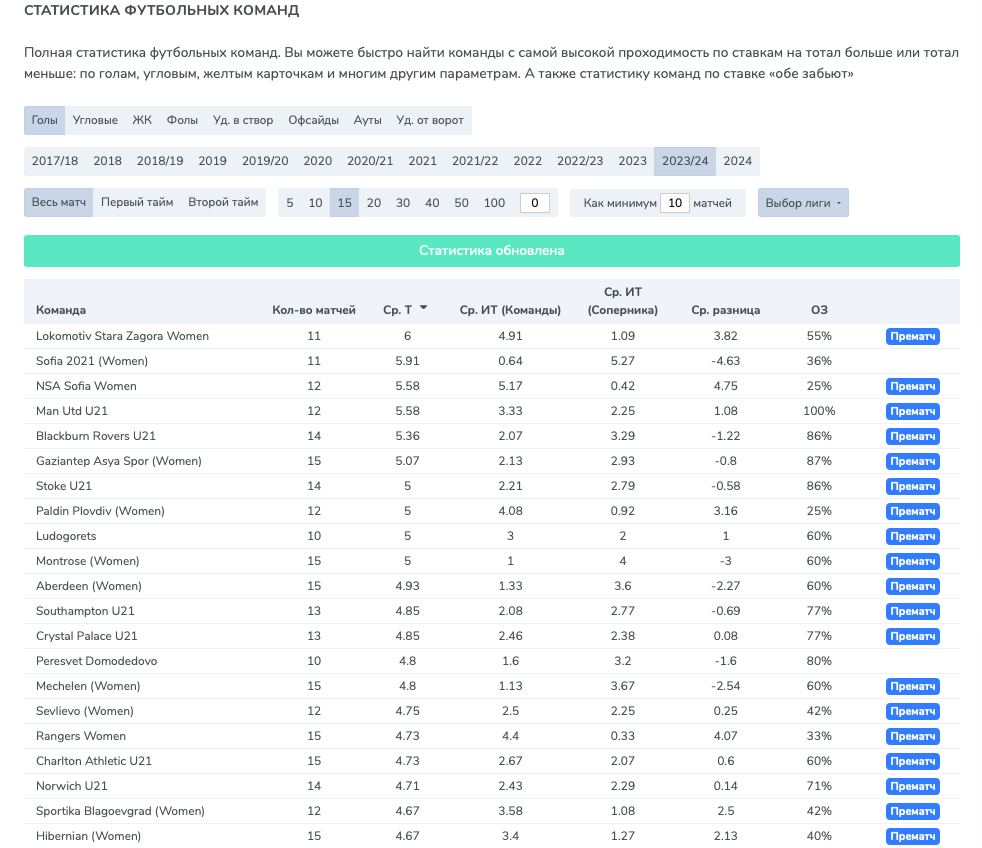Focus the custom match count field
Screen dimensions: 982x848
pos(535,203)
